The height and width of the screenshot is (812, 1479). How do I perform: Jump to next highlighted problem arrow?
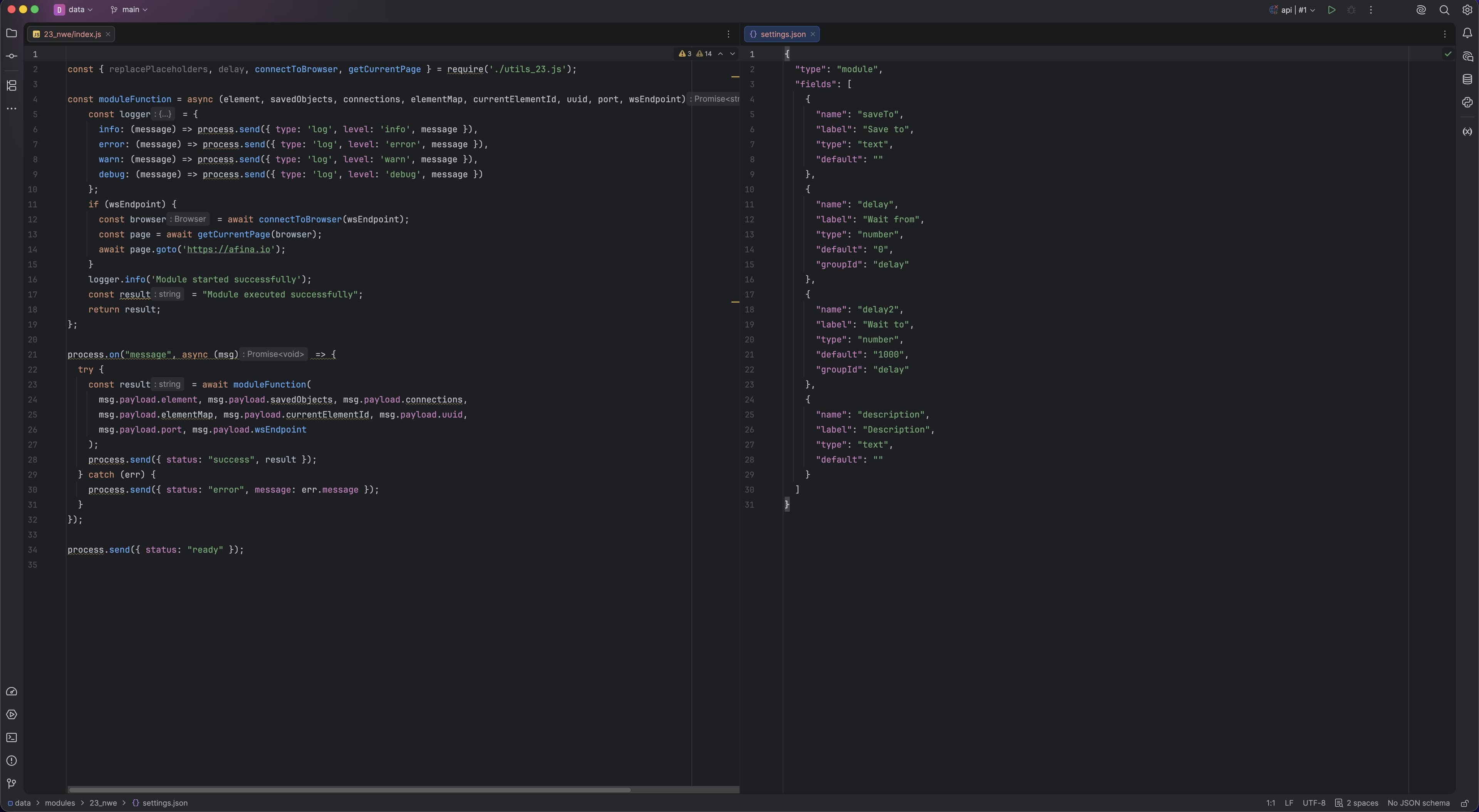click(732, 54)
